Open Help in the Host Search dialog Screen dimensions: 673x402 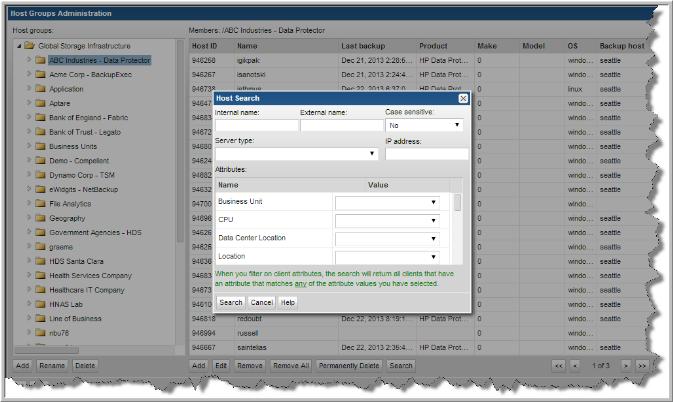[288, 302]
